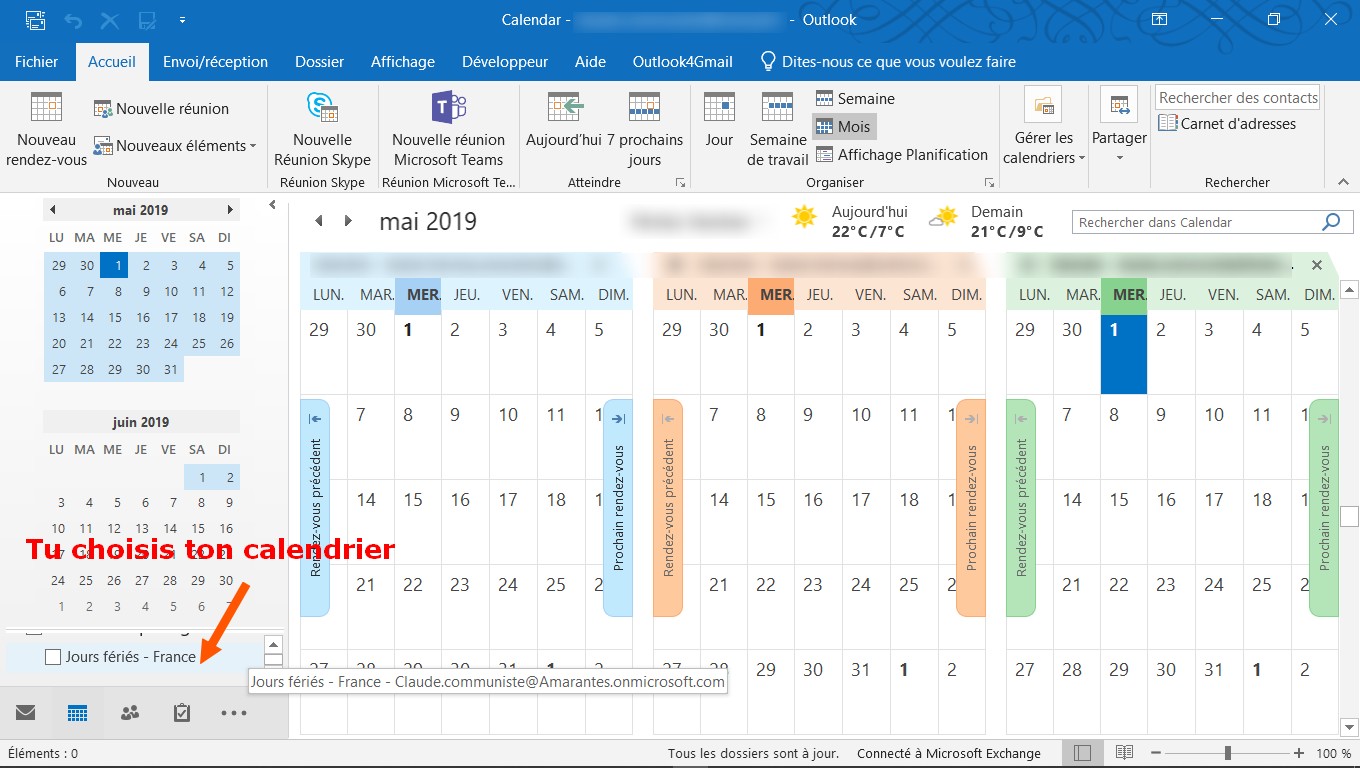
Task: Navigate to the previous month in calendar view
Action: pos(318,221)
